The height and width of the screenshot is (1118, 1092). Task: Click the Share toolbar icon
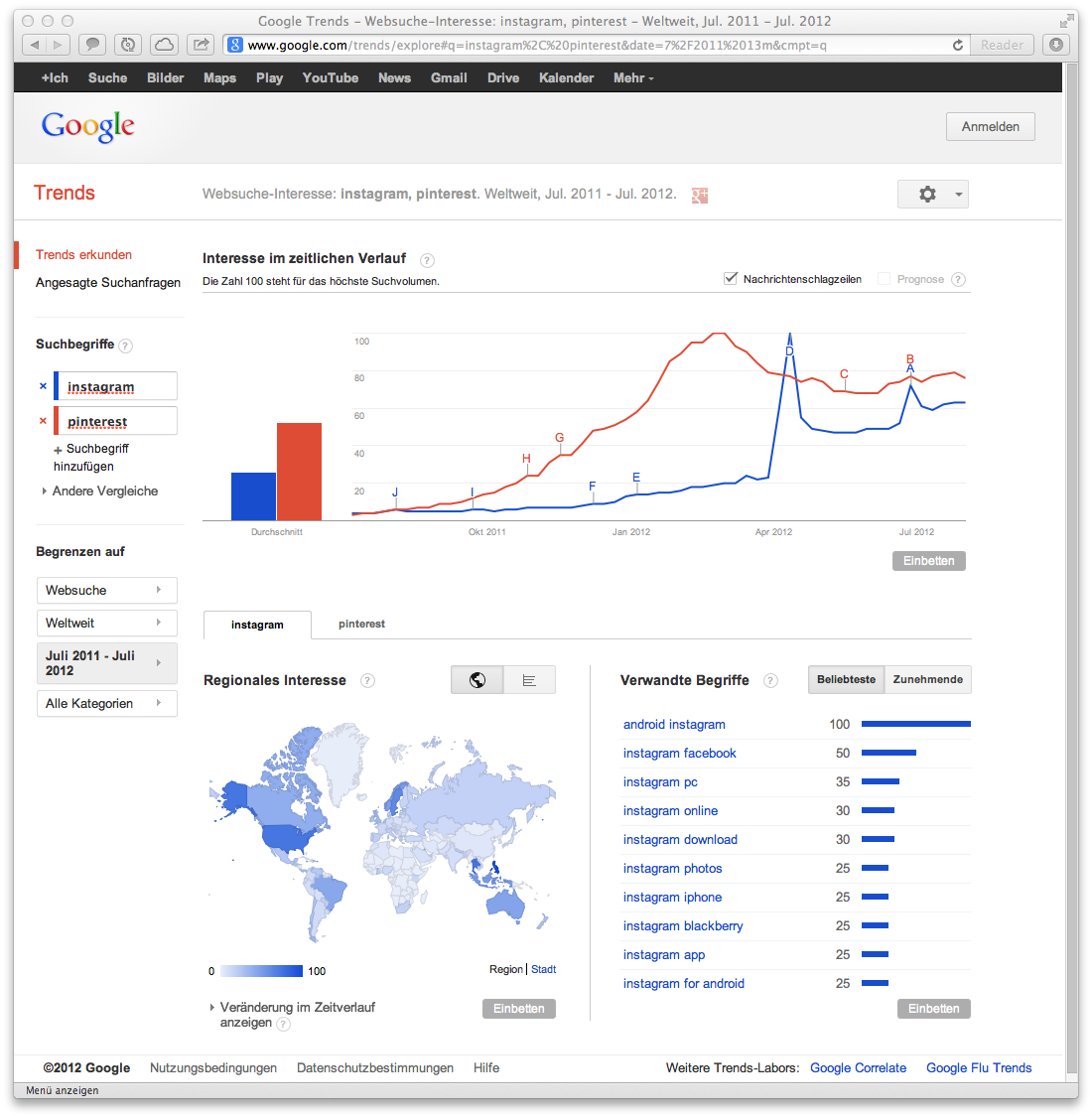[201, 45]
